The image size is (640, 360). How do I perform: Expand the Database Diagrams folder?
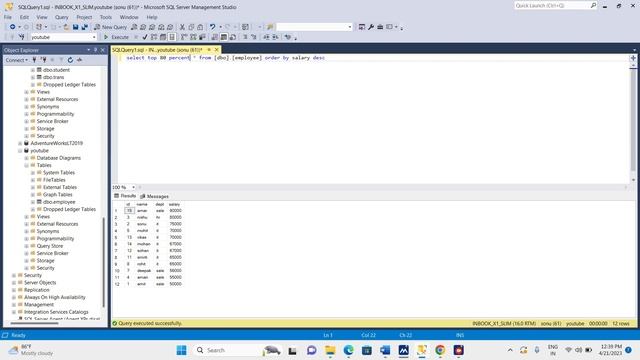[x=27, y=158]
